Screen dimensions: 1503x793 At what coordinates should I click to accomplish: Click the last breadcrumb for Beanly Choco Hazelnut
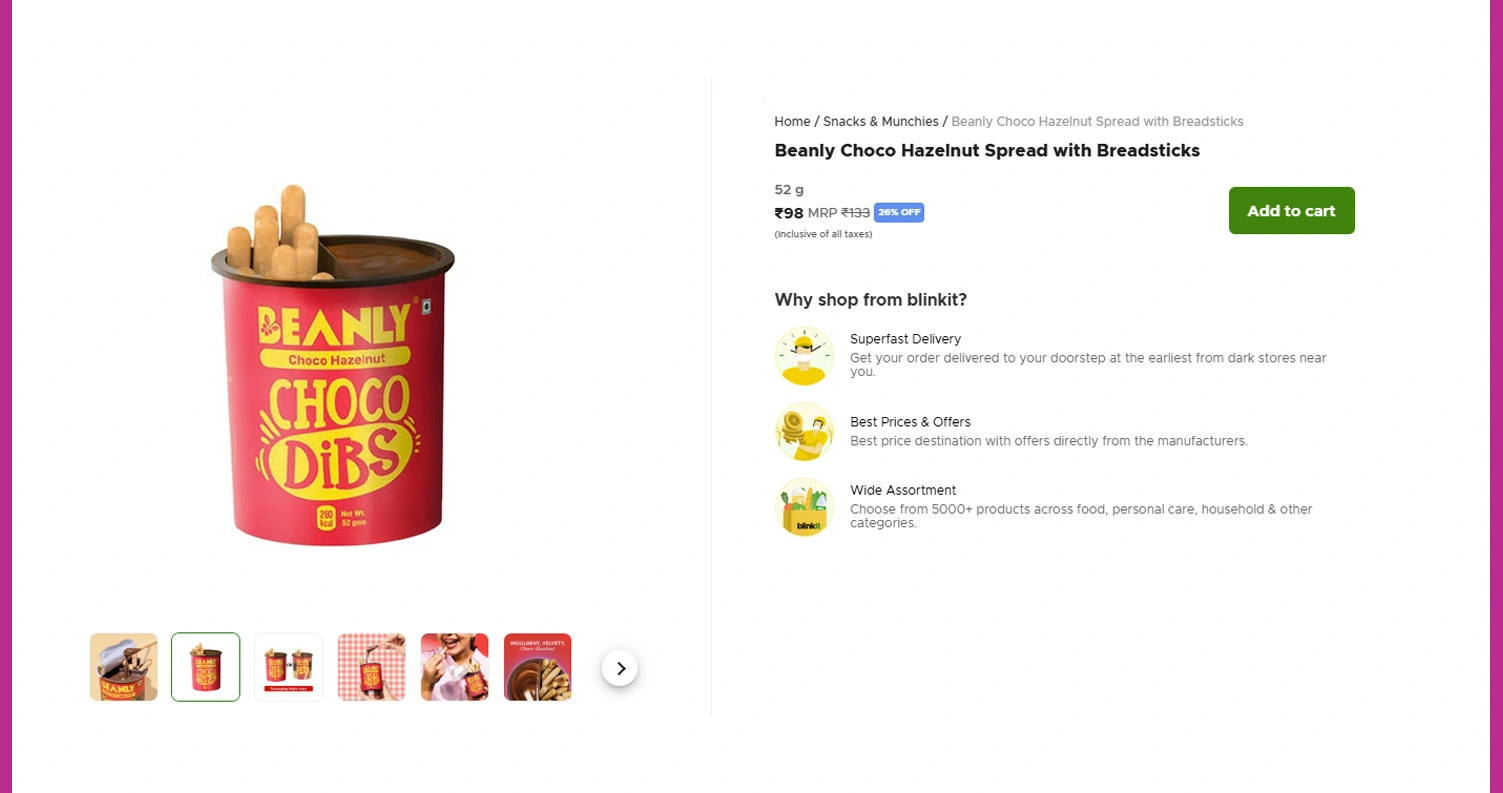1097,122
